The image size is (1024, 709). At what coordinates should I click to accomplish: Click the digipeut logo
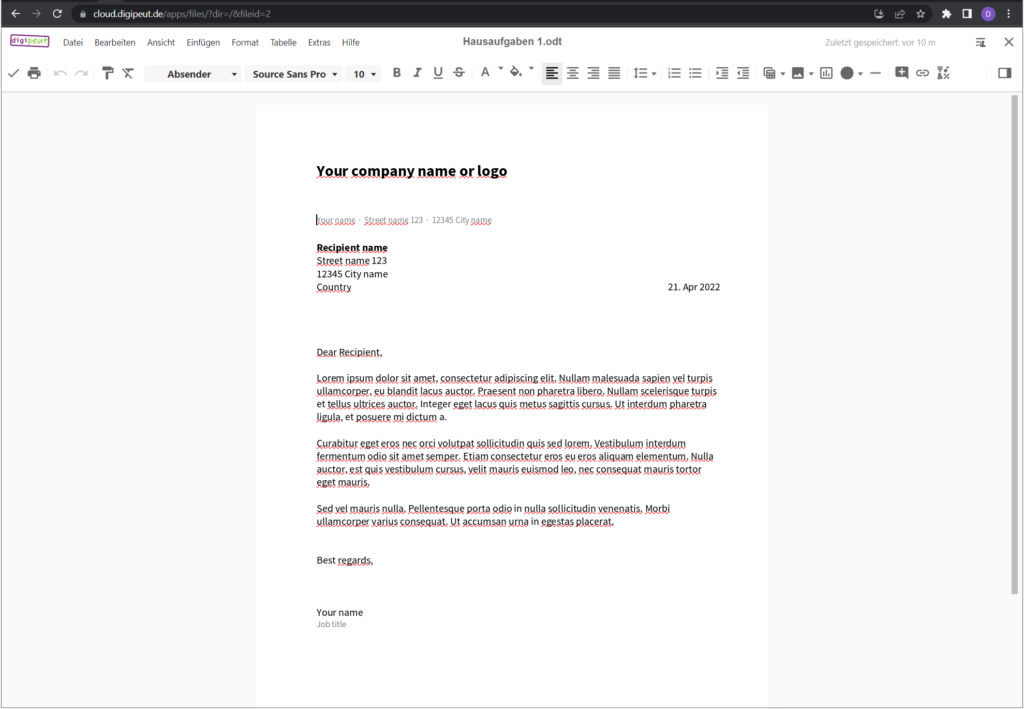(x=29, y=41)
